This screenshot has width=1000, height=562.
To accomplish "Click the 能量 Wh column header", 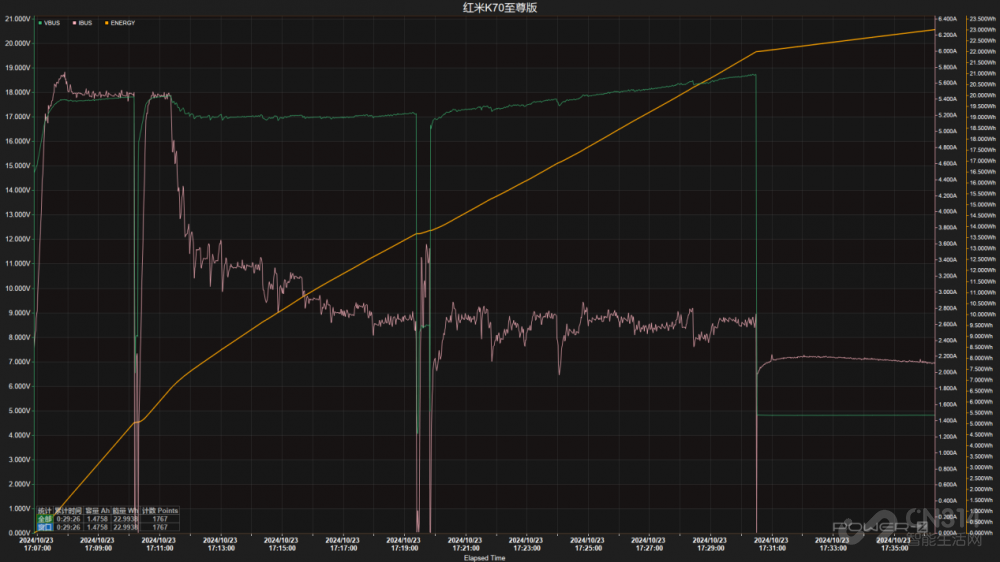I will [x=125, y=511].
